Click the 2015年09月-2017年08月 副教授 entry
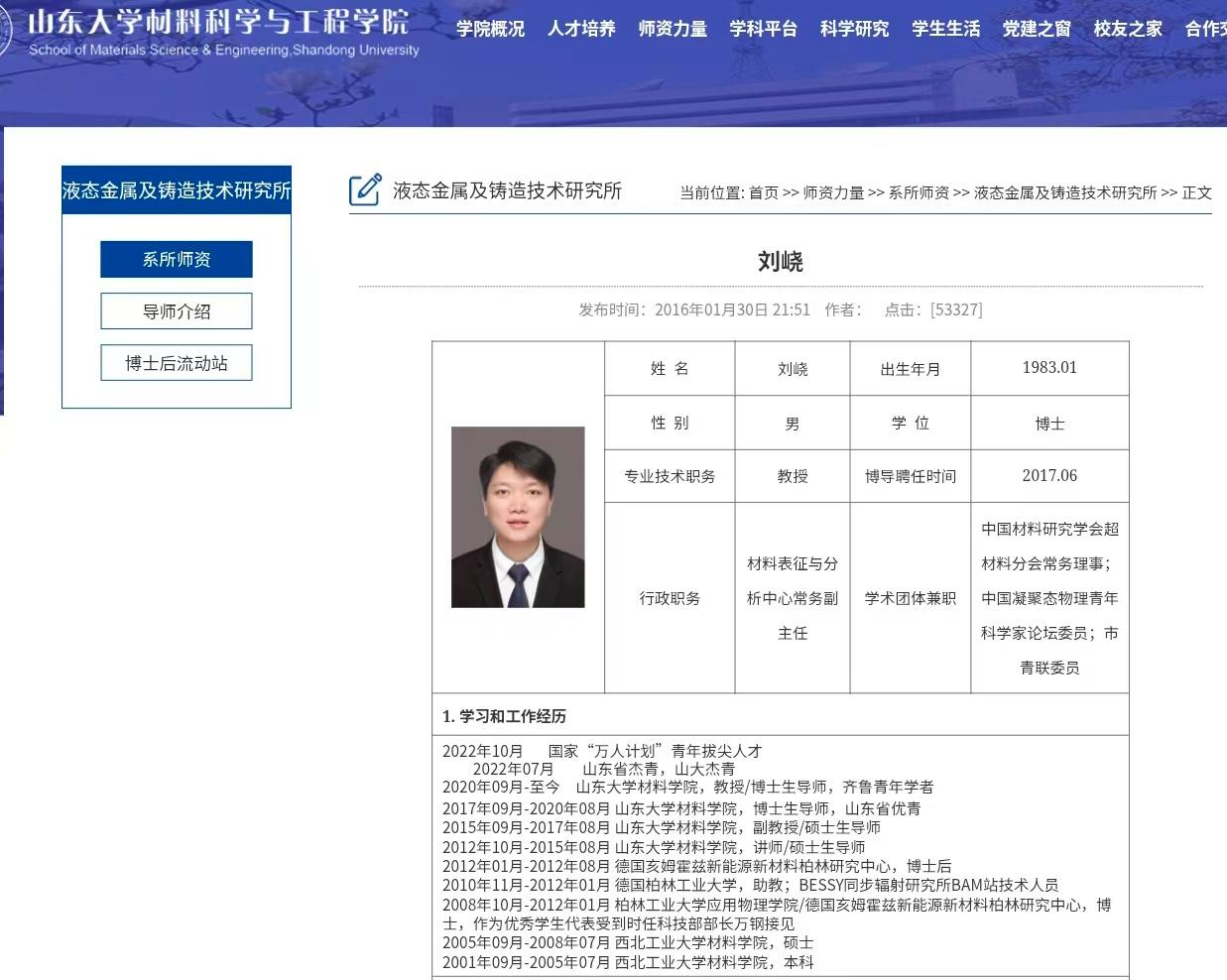This screenshot has height=980, width=1227. point(662,827)
